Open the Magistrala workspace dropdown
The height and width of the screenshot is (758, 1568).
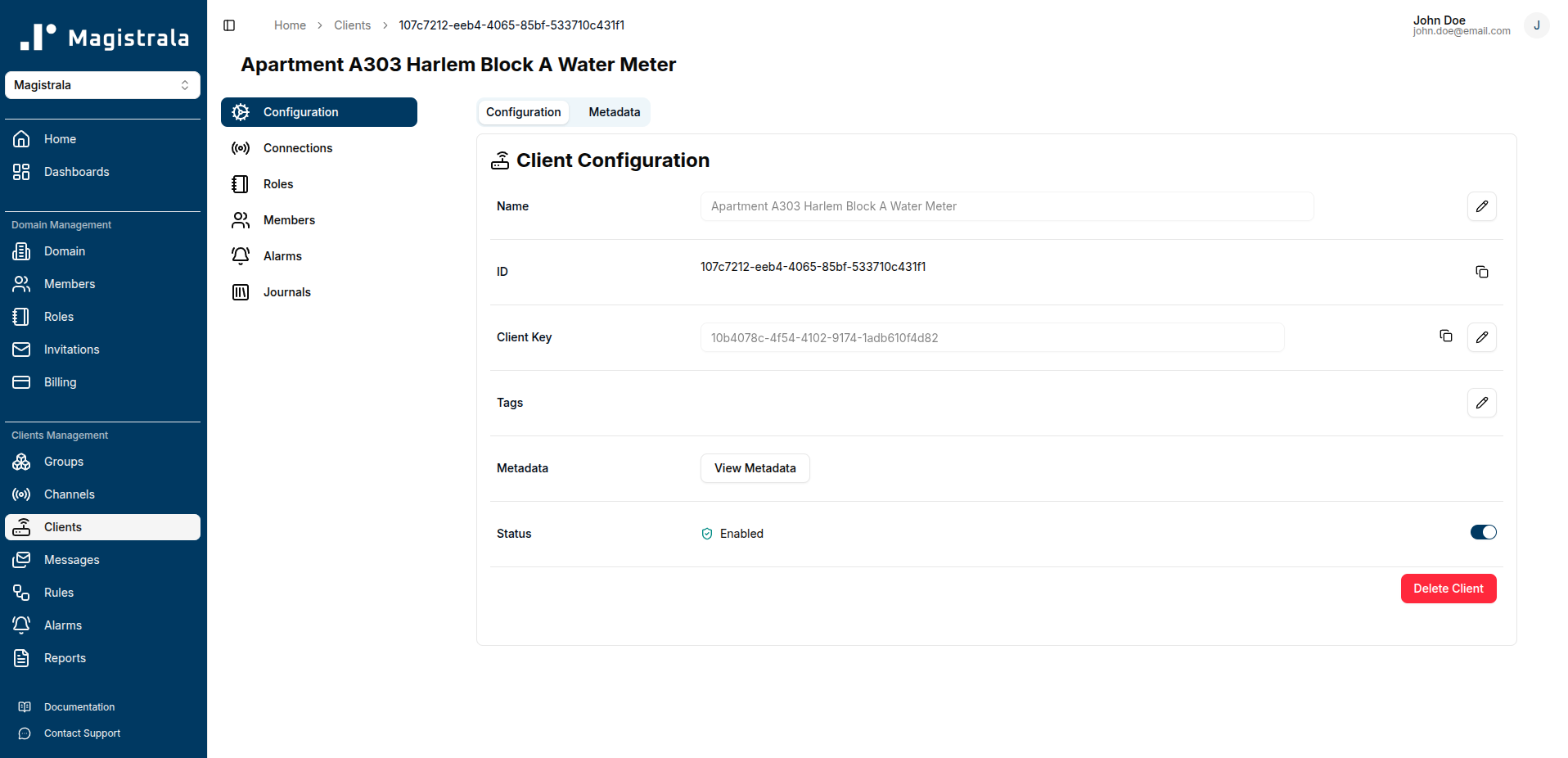coord(102,85)
